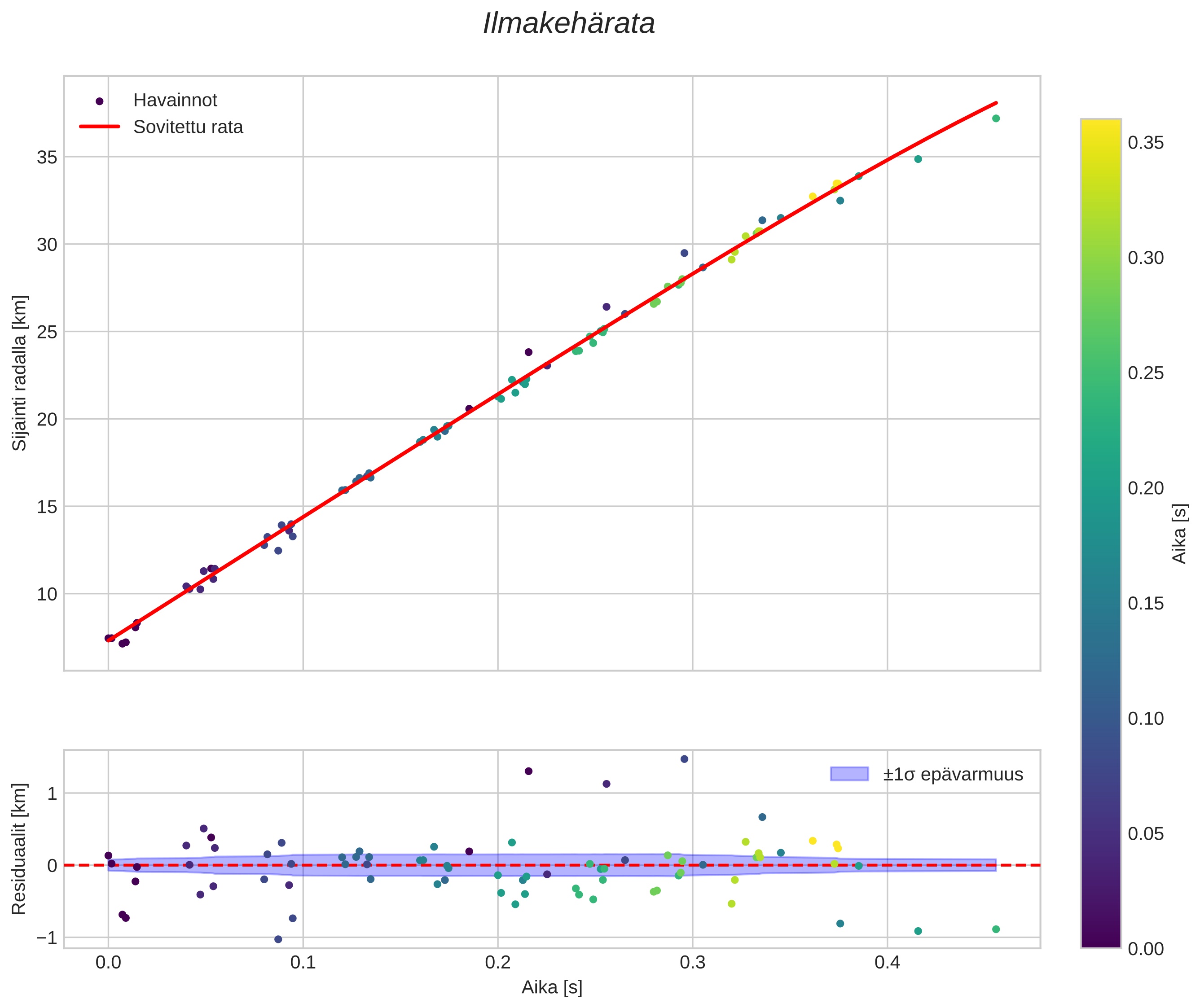Click the colorbar's vertical Aika [s] label
Viewport: 1200px width, 1008px height.
pyautogui.click(x=1180, y=533)
